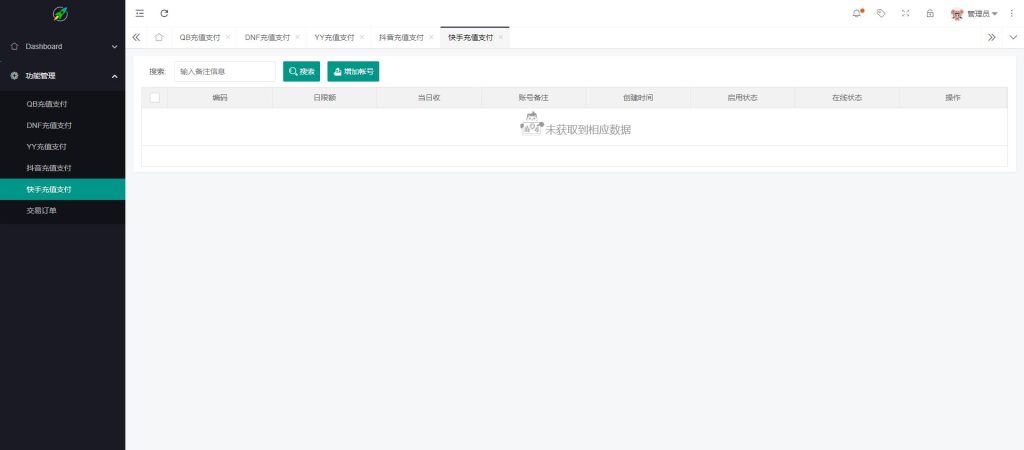This screenshot has height=450, width=1024.
Task: Click the 编码 column header
Action: (x=220, y=97)
